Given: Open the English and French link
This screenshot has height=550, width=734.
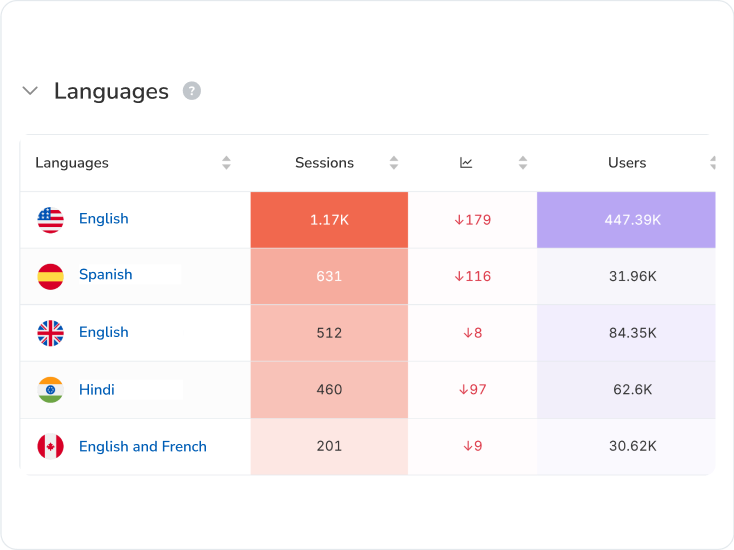Looking at the screenshot, I should coord(142,447).
